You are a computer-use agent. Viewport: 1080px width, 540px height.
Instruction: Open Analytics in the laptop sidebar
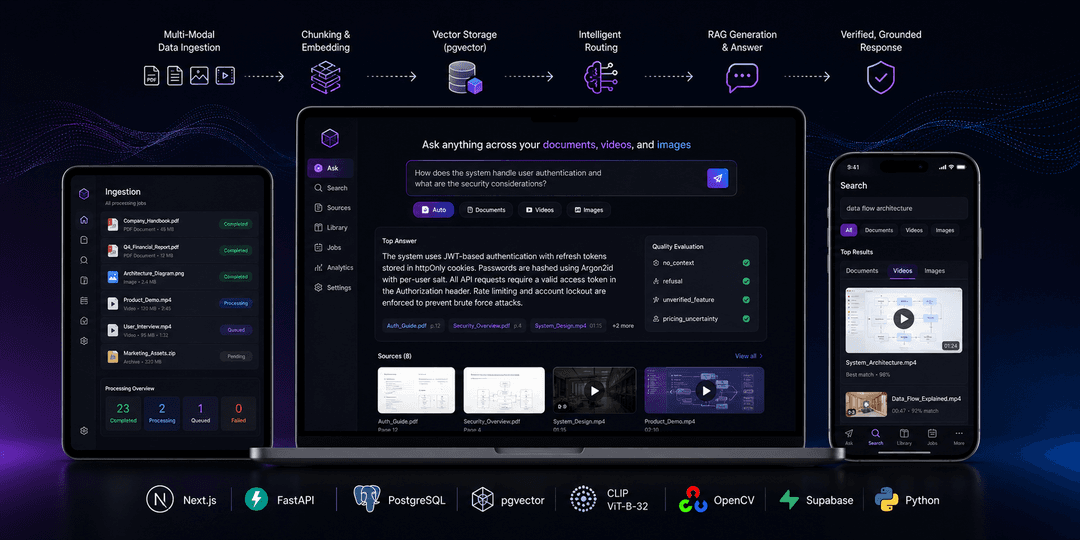point(334,268)
